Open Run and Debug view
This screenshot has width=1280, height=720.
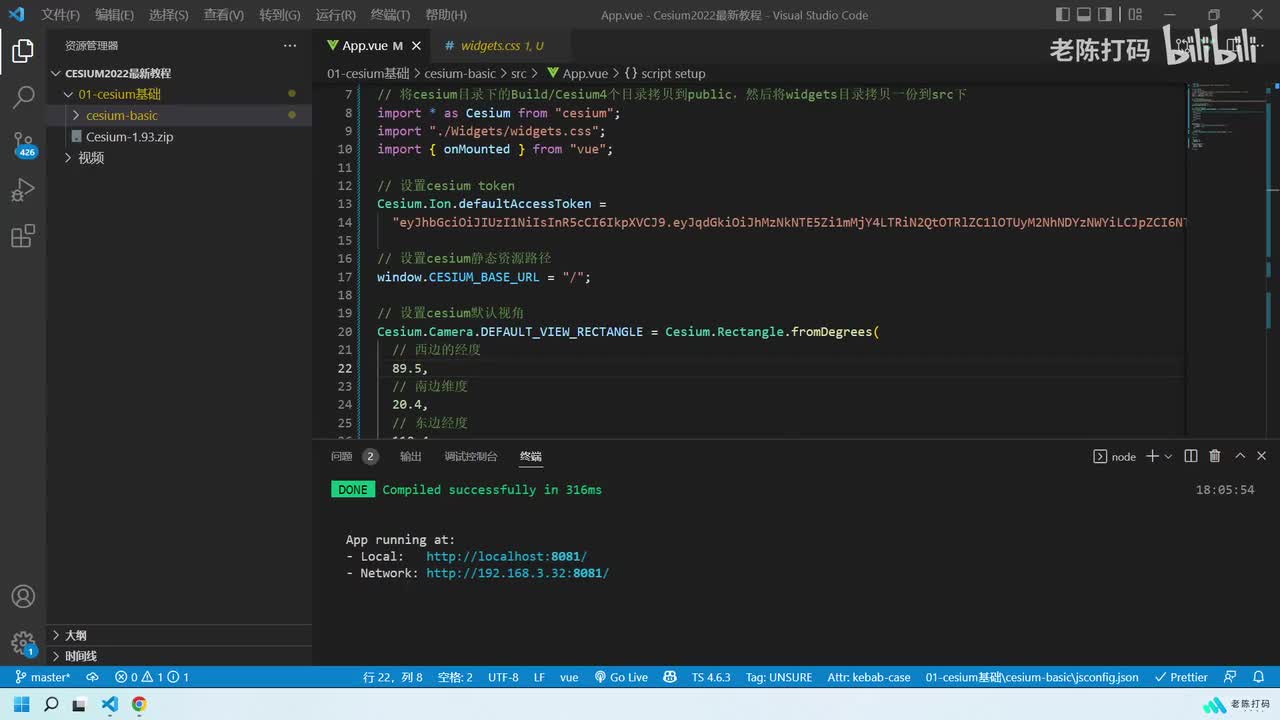[x=23, y=190]
